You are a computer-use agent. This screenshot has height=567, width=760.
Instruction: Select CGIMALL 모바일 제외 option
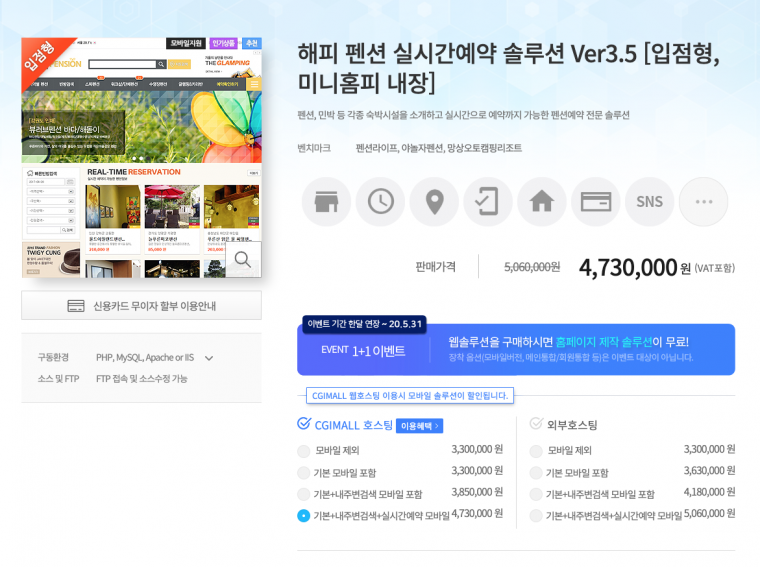[x=304, y=451]
